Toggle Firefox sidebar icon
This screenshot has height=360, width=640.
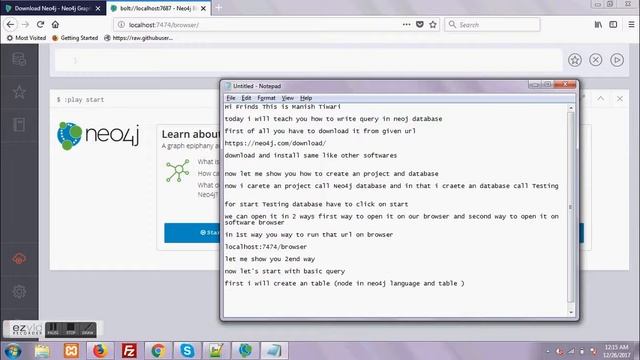click(613, 24)
